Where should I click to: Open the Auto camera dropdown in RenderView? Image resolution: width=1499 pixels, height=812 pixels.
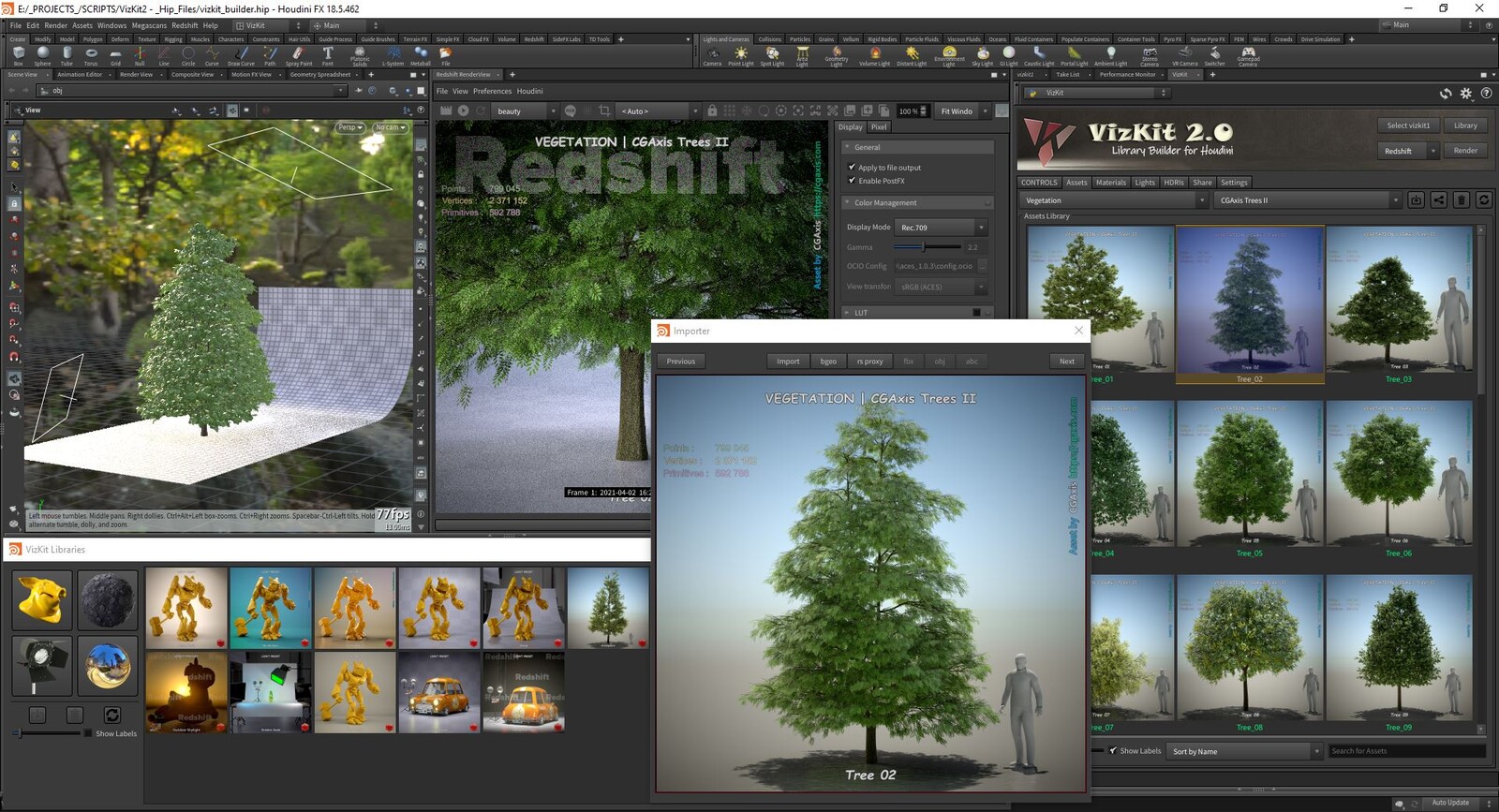point(659,111)
